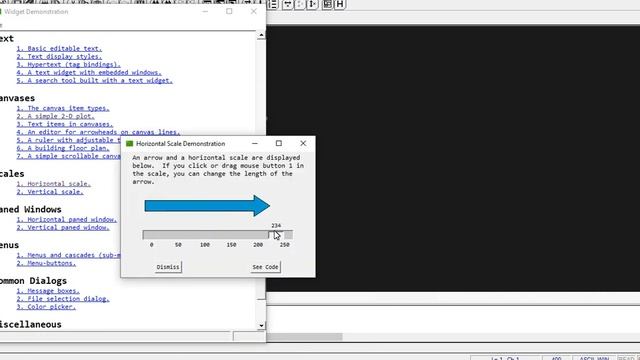This screenshot has height=360, width=640.
Task: Click the up arrow of Widget Demonstration scrollbar
Action: [x=261, y=36]
